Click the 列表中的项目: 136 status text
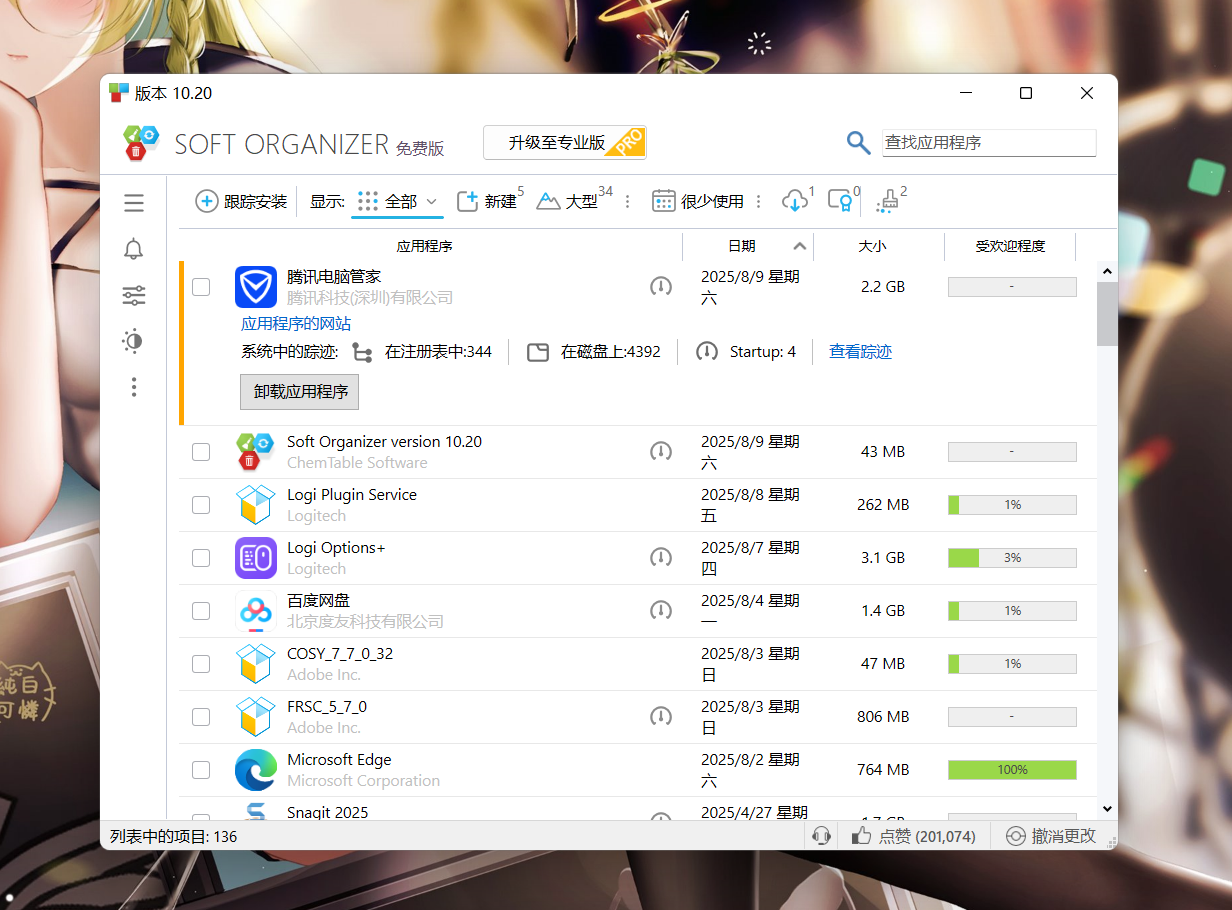This screenshot has width=1232, height=910. tap(174, 836)
